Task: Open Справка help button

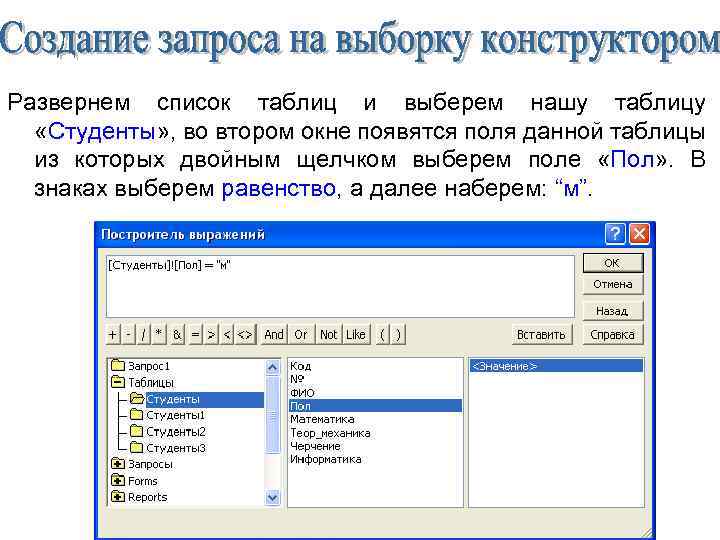Action: click(613, 335)
